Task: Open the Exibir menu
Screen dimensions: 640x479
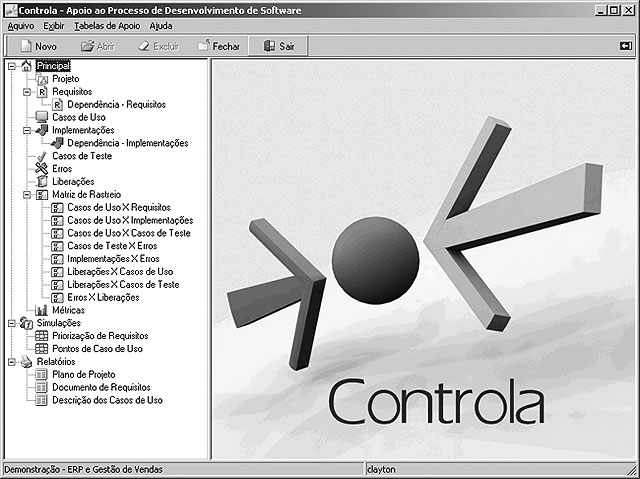Action: [x=54, y=26]
